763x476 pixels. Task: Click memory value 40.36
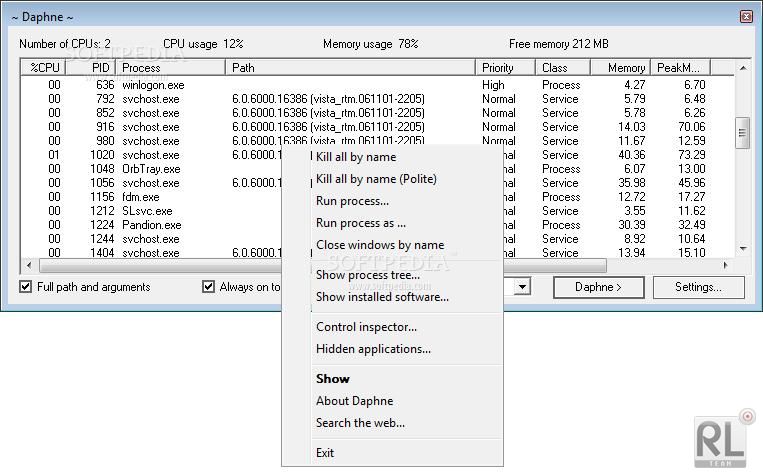632,155
